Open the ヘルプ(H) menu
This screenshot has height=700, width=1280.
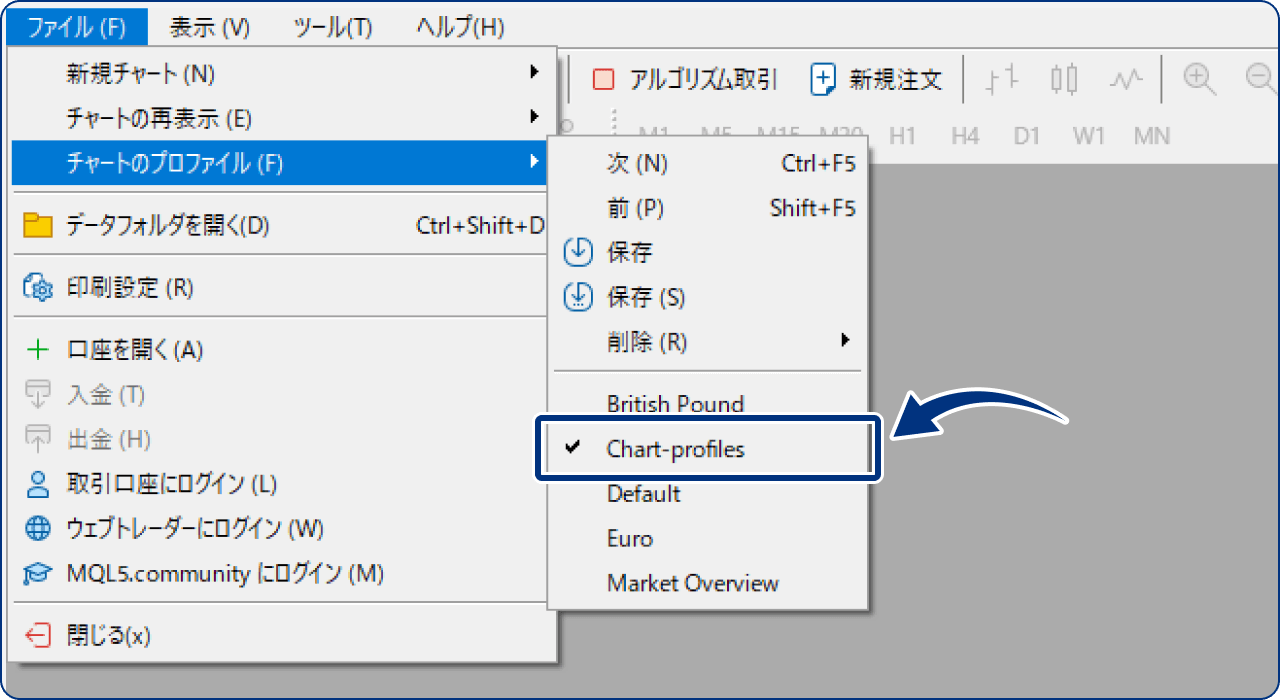[x=460, y=27]
